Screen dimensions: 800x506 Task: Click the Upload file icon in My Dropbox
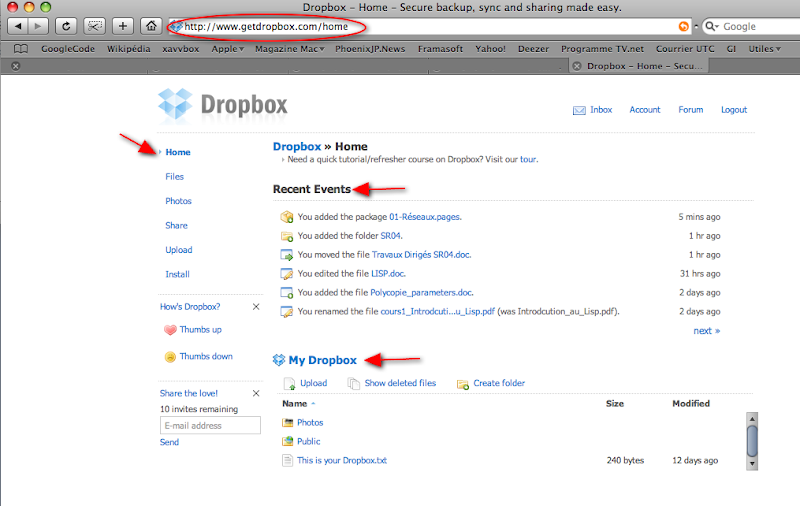pyautogui.click(x=289, y=384)
